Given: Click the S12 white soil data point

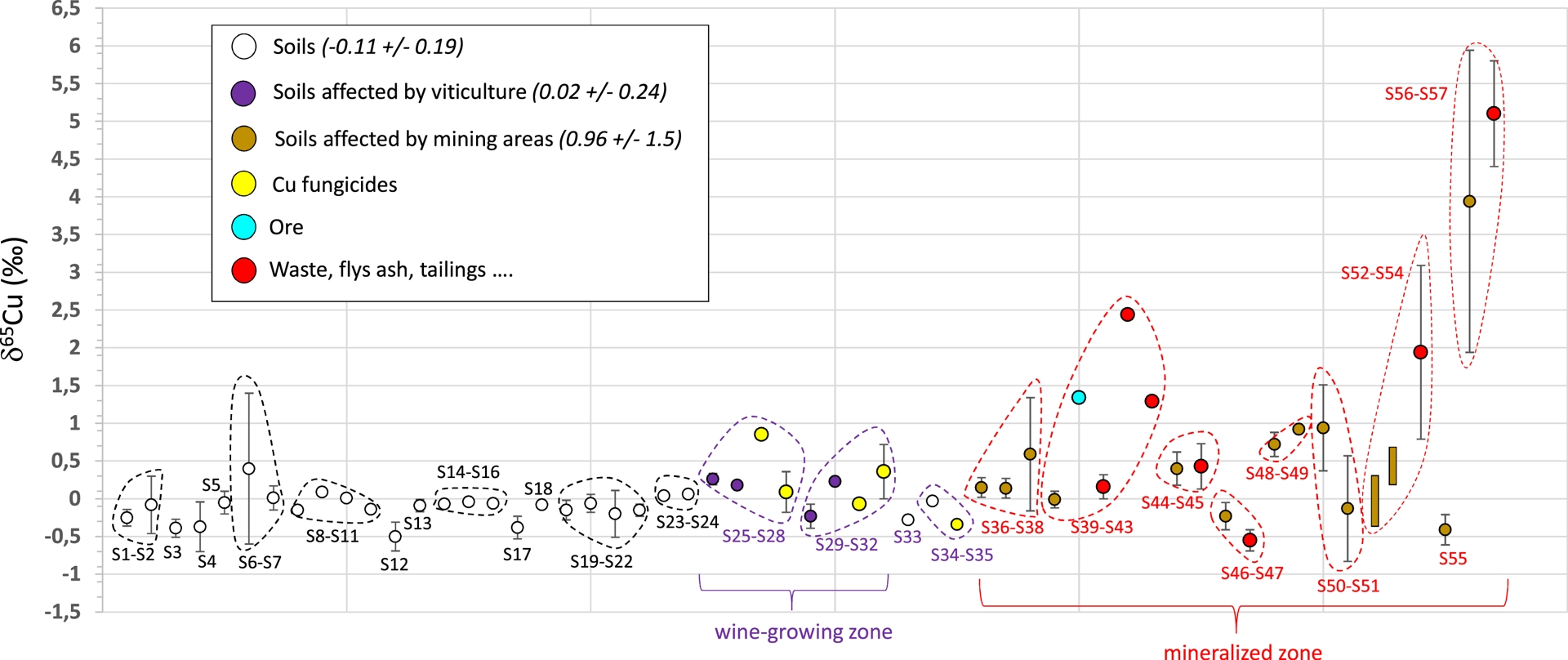Looking at the screenshot, I should (395, 537).
